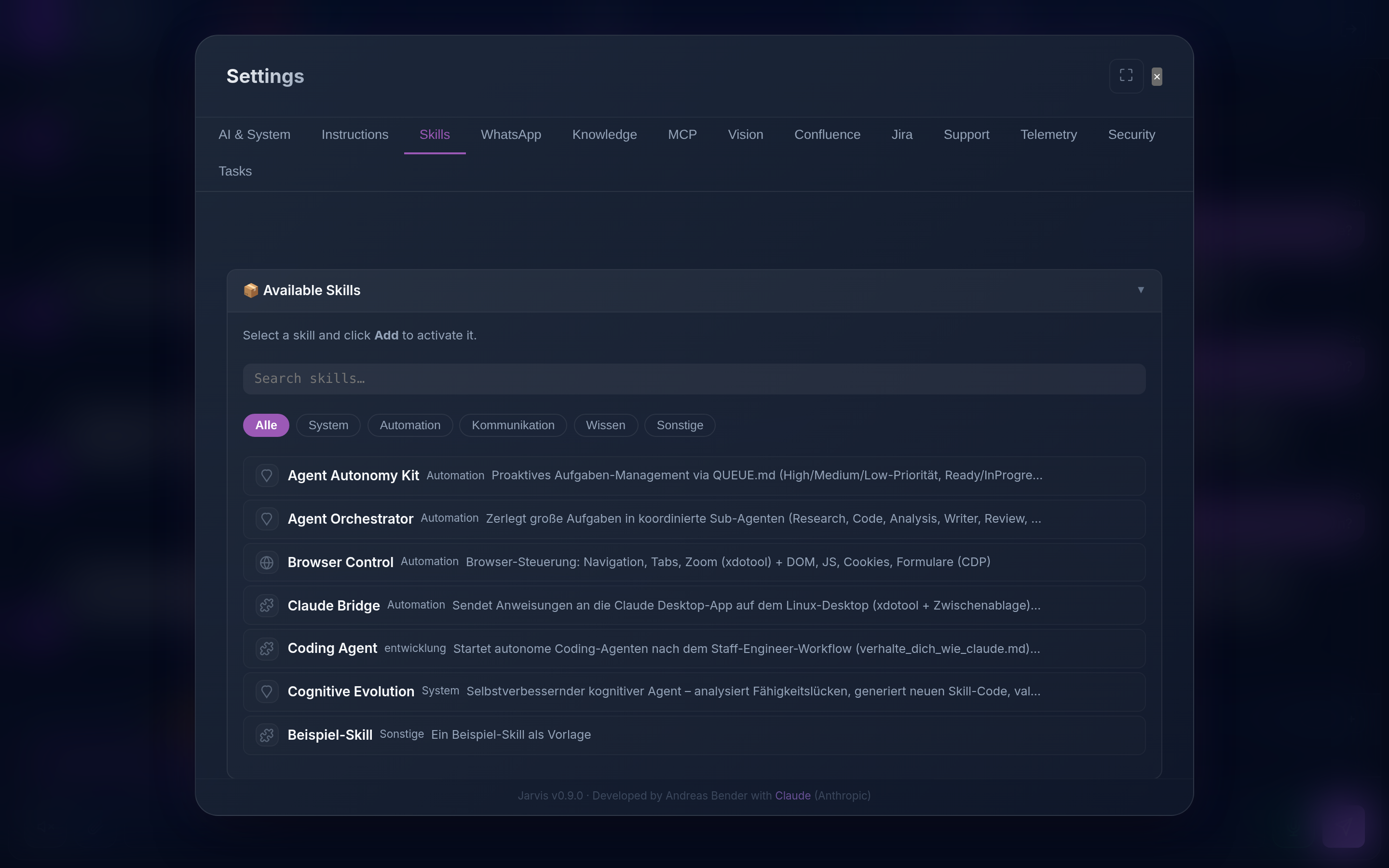Click the fullscreen expand icon in Settings header
This screenshot has height=868, width=1389.
[1126, 76]
